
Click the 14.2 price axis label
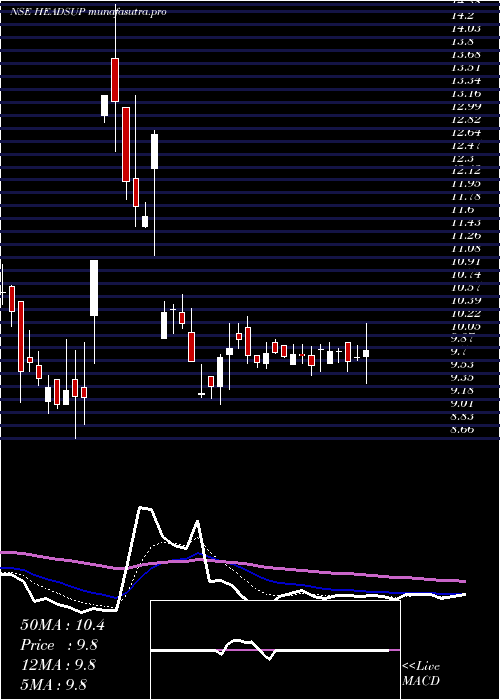point(462,16)
